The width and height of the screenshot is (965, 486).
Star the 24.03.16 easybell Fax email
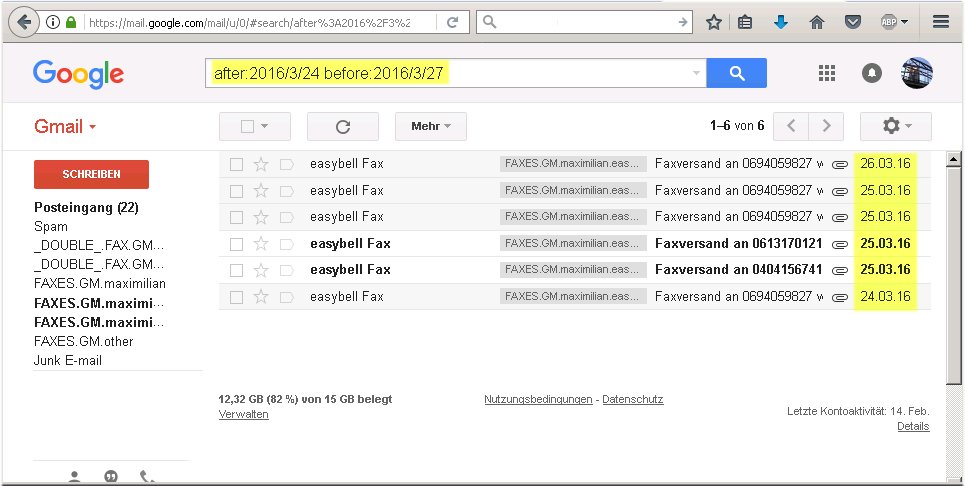[261, 297]
